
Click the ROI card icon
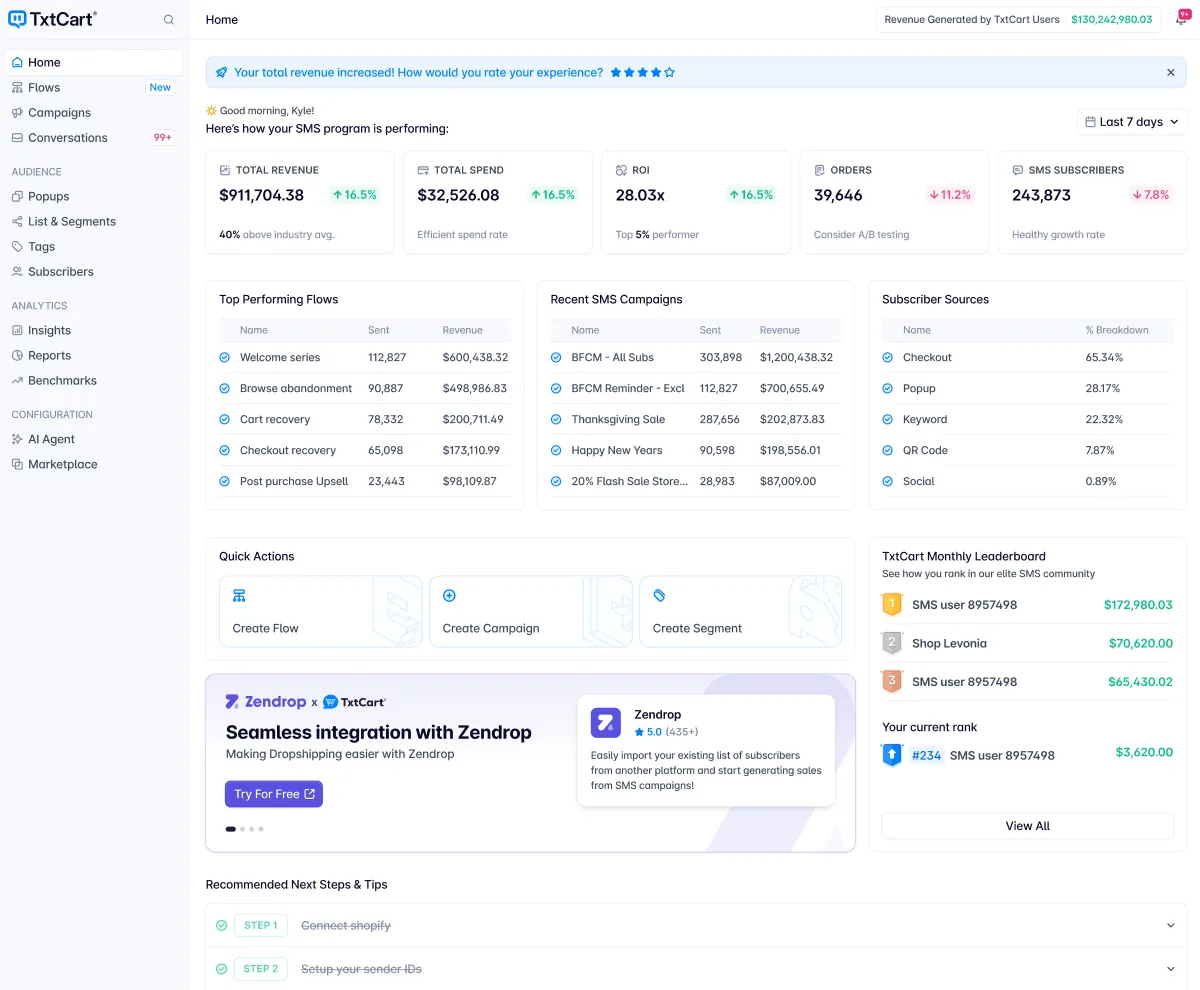coord(621,170)
